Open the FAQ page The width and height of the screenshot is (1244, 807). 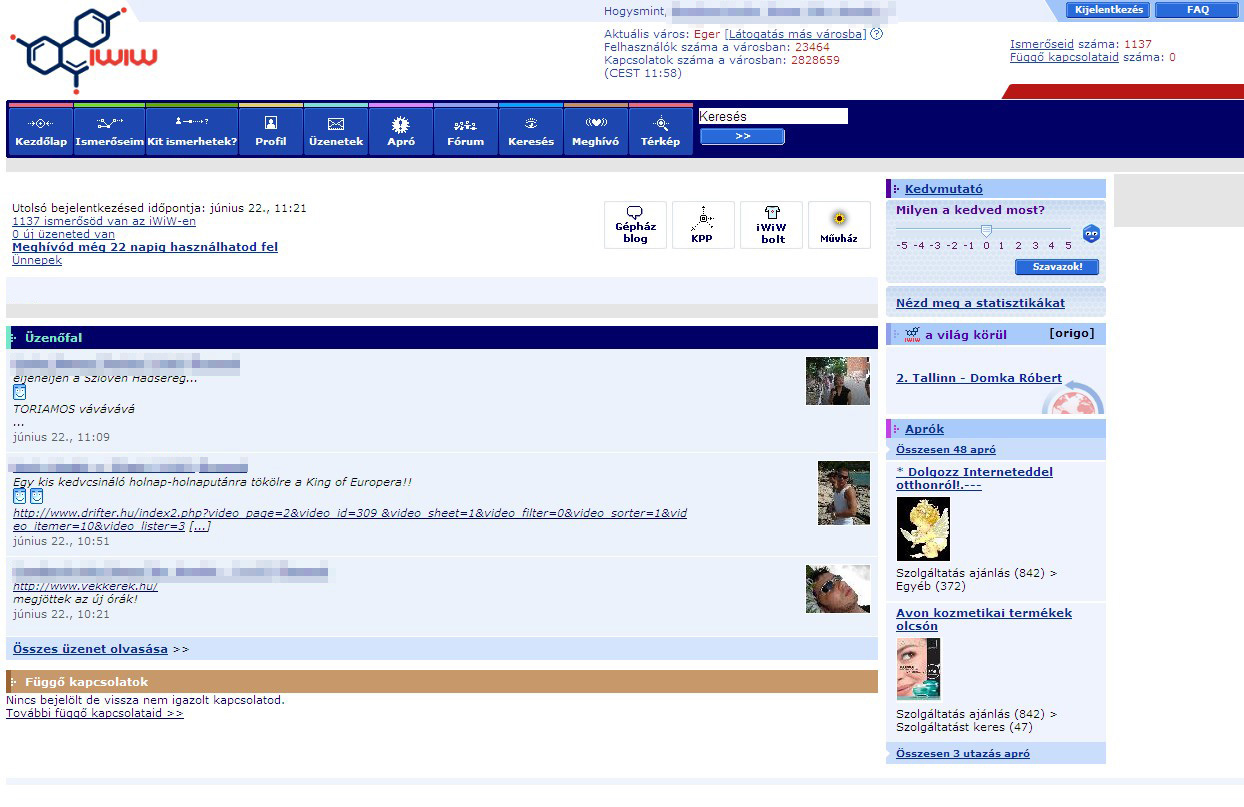pos(1197,9)
